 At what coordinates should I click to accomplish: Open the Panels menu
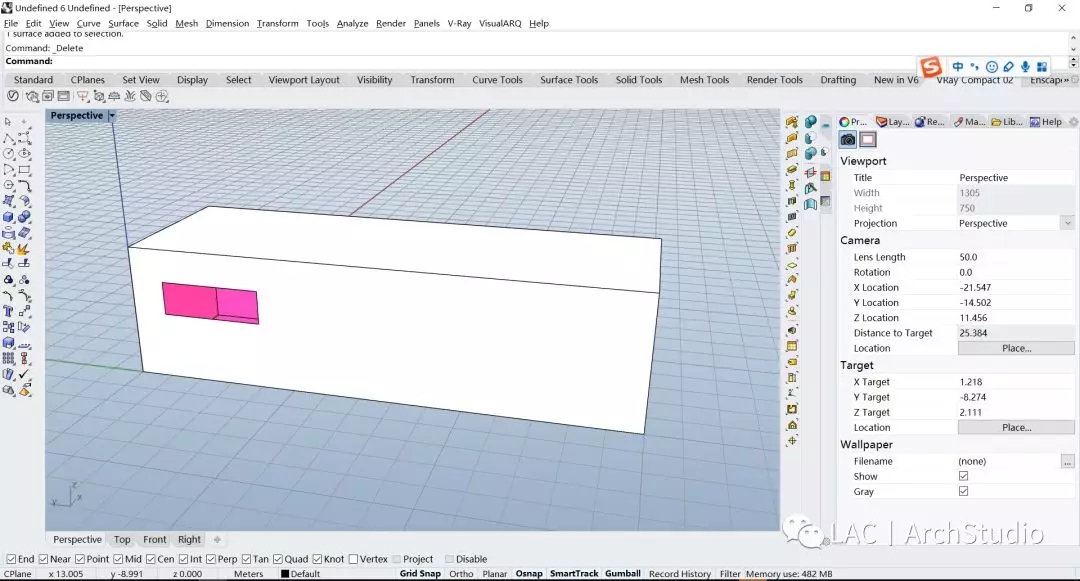click(426, 23)
